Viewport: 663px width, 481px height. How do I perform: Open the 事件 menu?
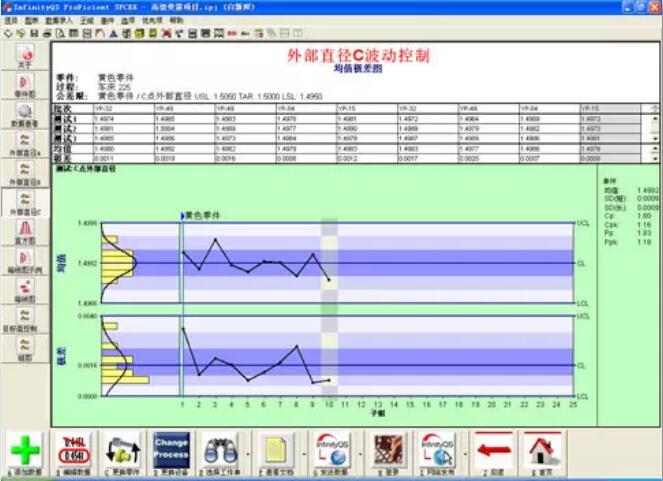click(107, 20)
